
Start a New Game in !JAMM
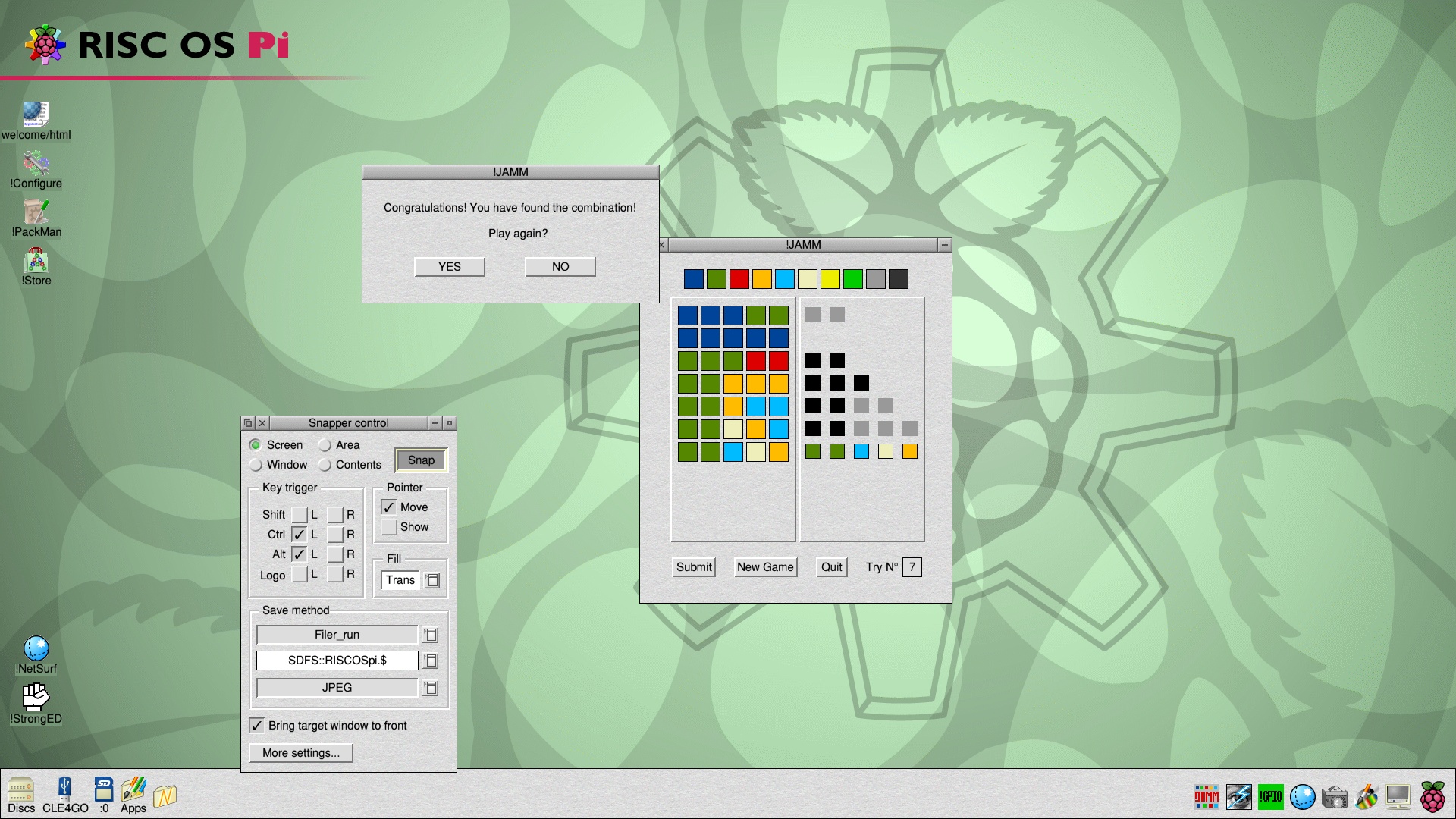[765, 567]
